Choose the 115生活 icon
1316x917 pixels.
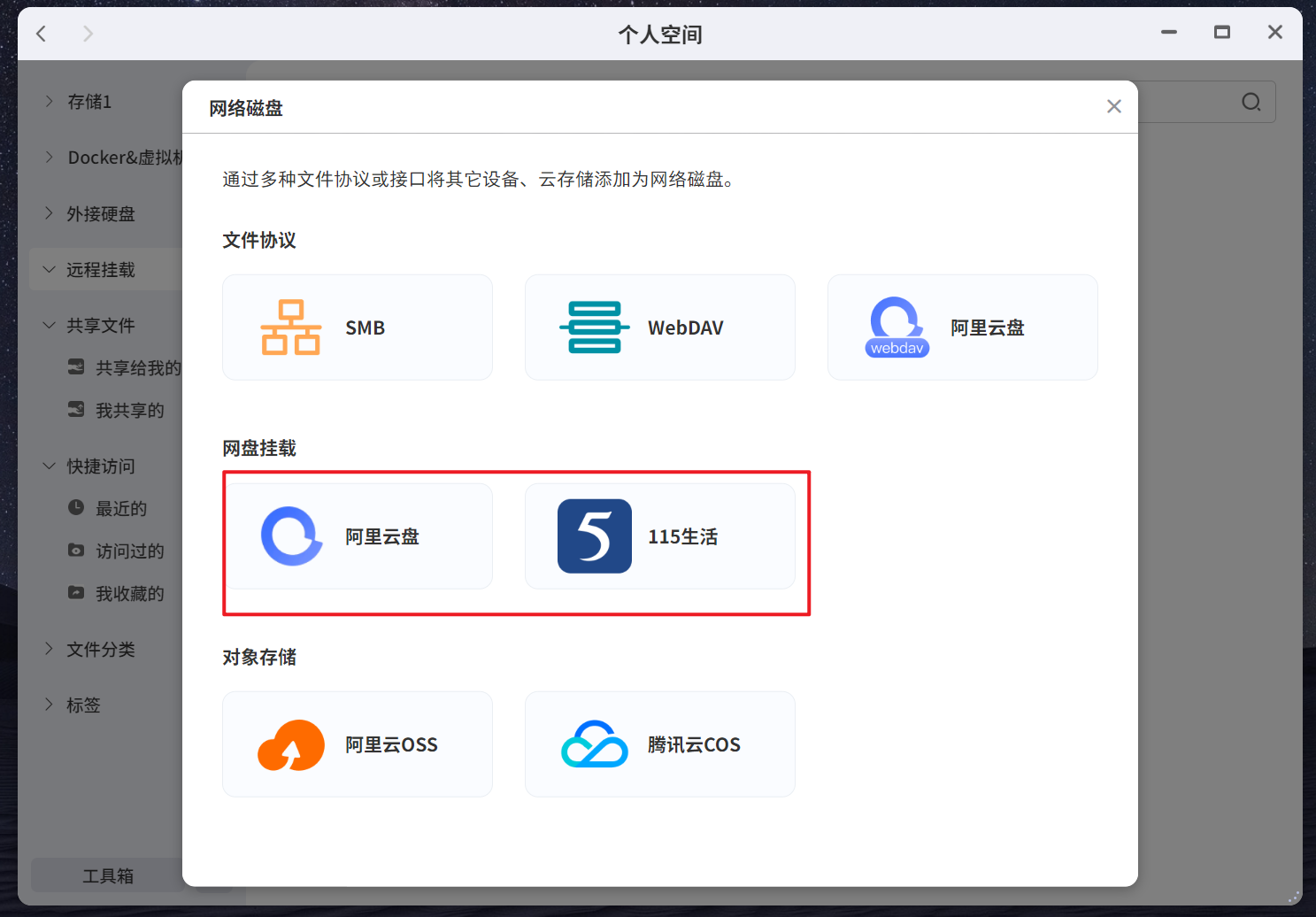(595, 536)
